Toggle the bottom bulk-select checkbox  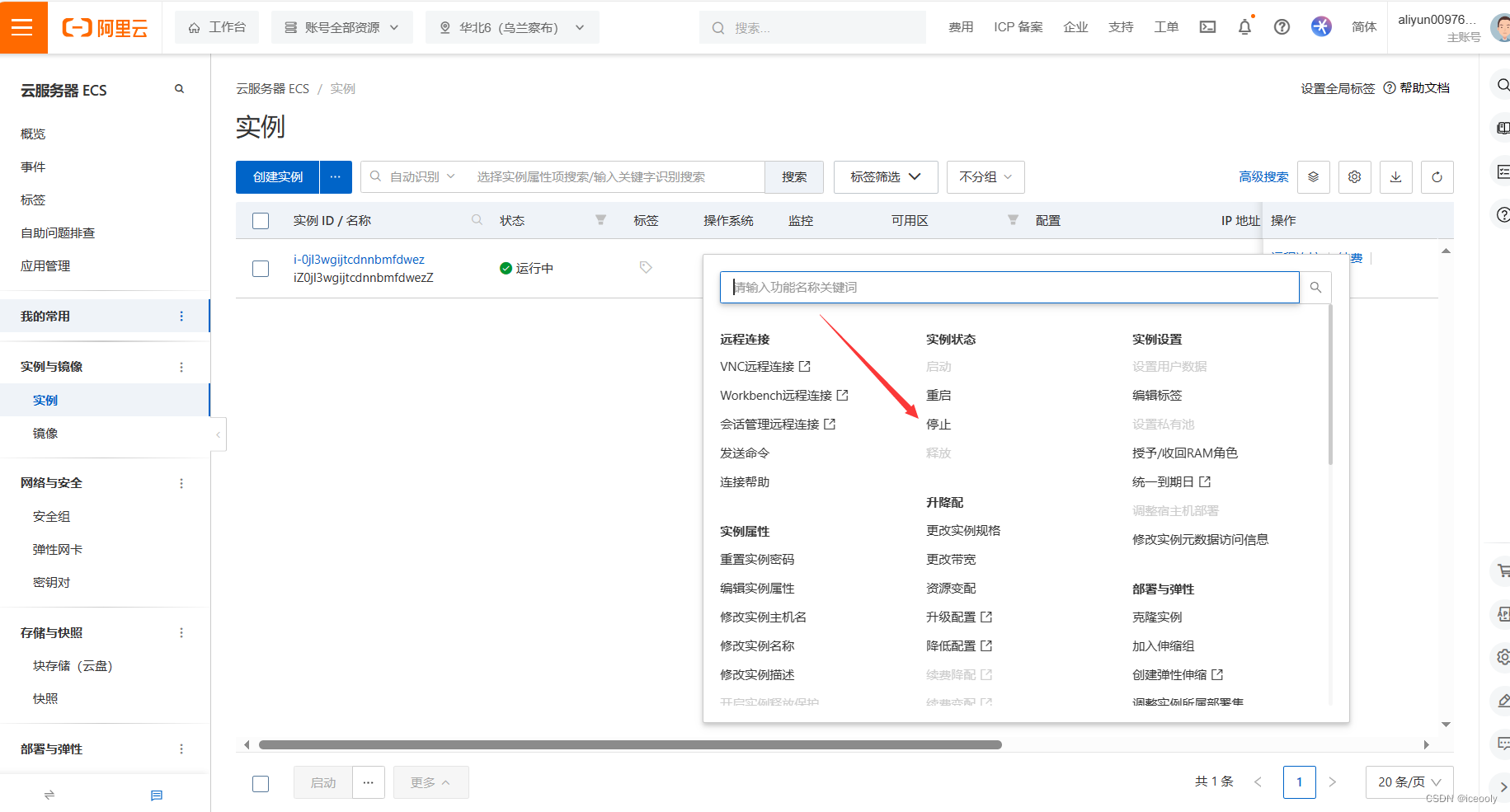click(x=261, y=784)
